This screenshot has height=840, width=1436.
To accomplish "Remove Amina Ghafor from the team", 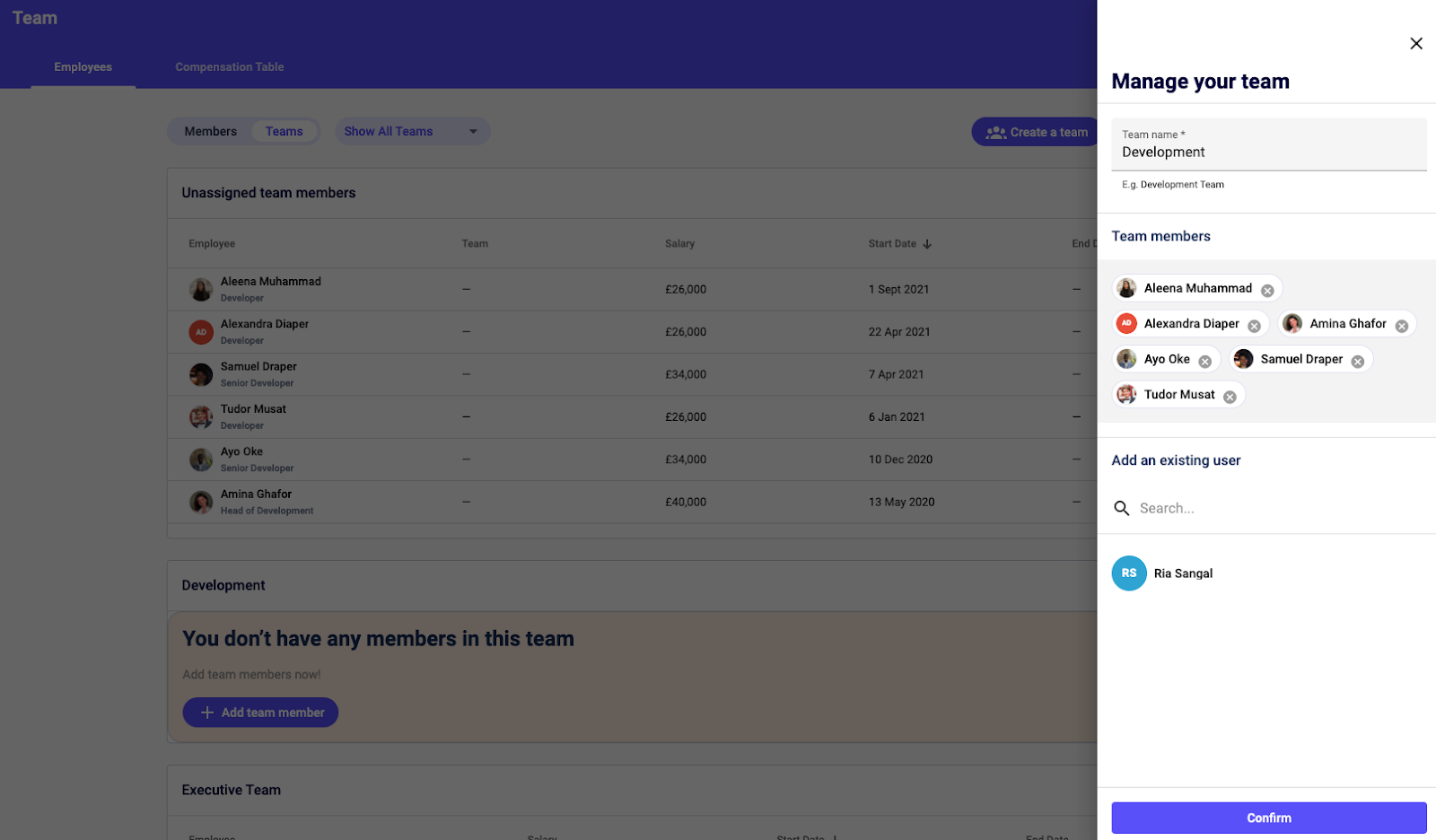I will pyautogui.click(x=1401, y=327).
